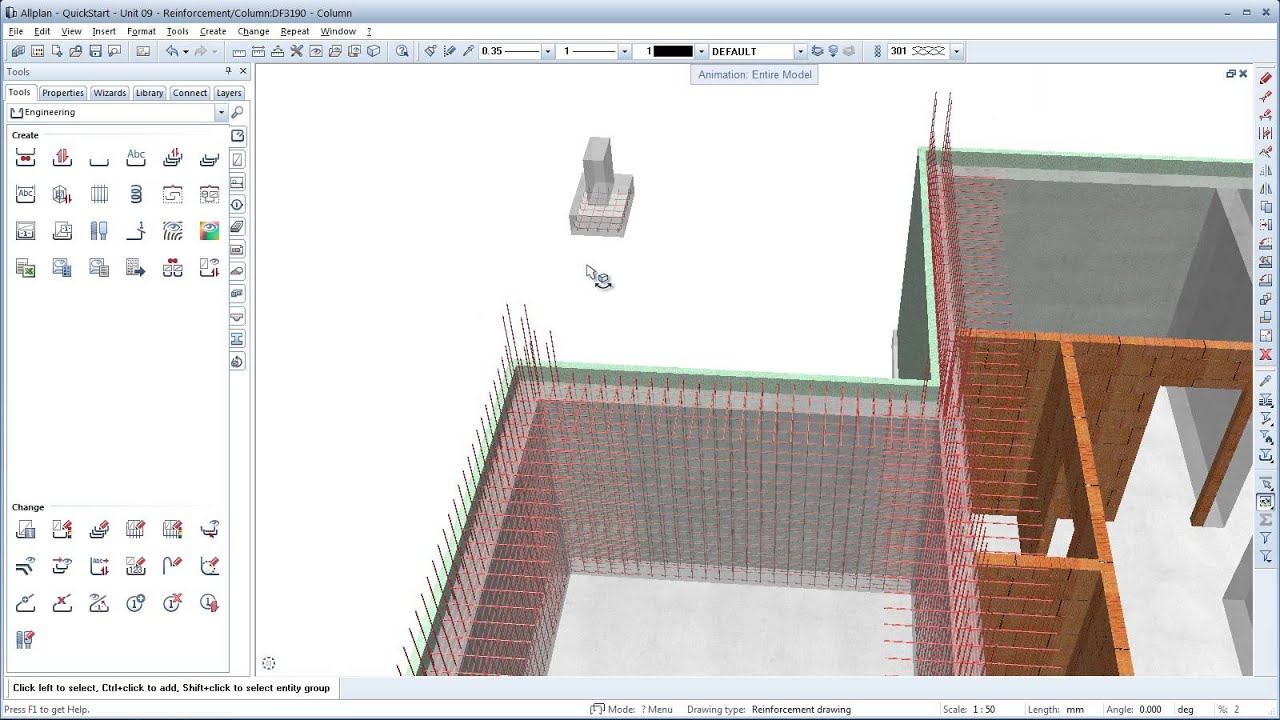Pin the Tools palette
This screenshot has height=720, width=1280.
[x=228, y=71]
